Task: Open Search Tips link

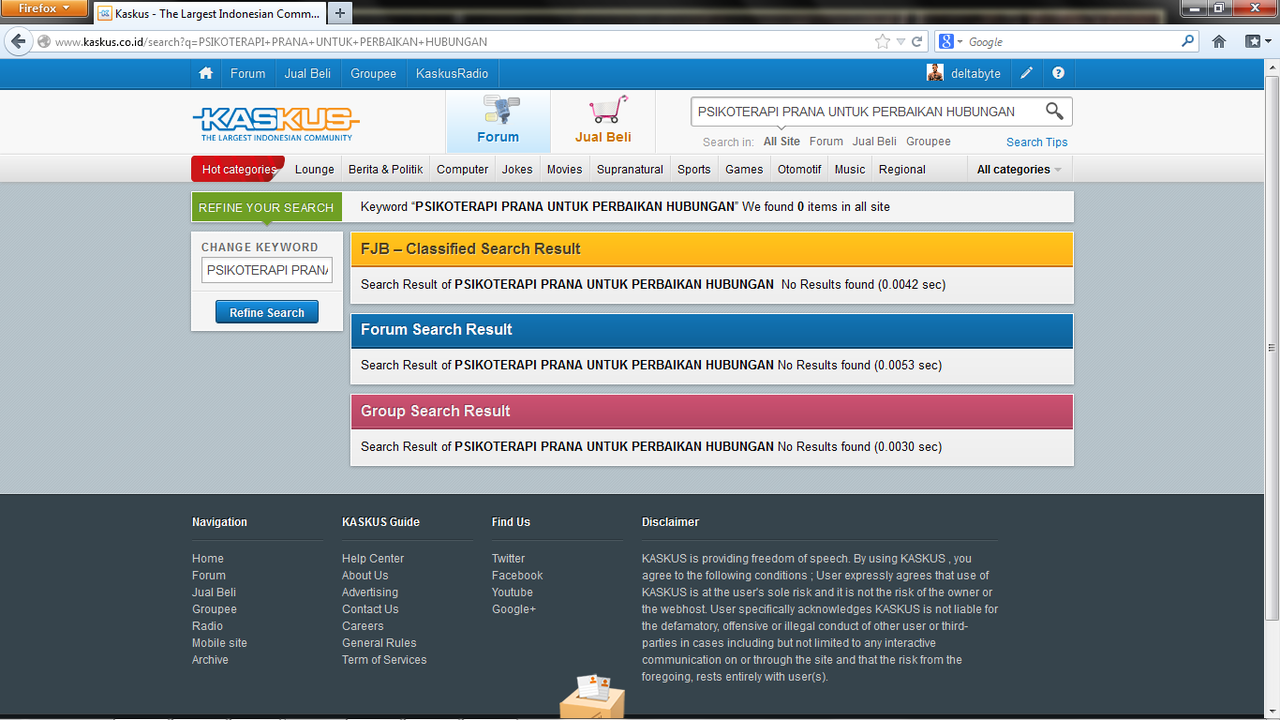Action: tap(1037, 142)
